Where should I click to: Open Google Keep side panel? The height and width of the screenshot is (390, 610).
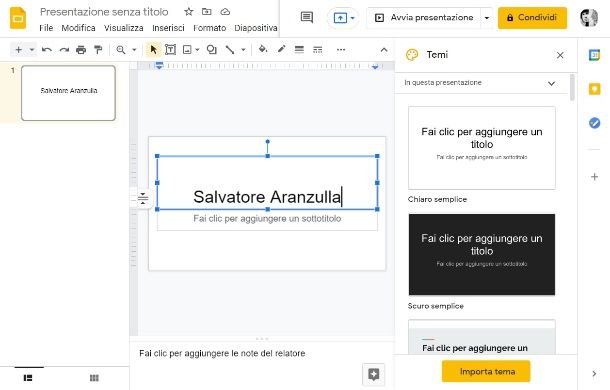click(x=594, y=89)
